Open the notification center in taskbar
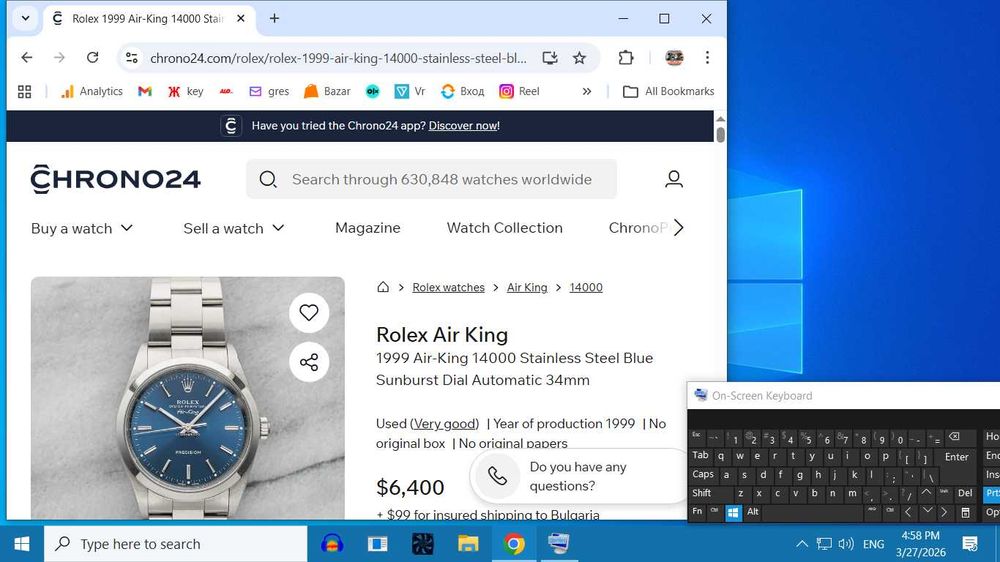Screen dimensions: 1000x562 tap(970, 544)
